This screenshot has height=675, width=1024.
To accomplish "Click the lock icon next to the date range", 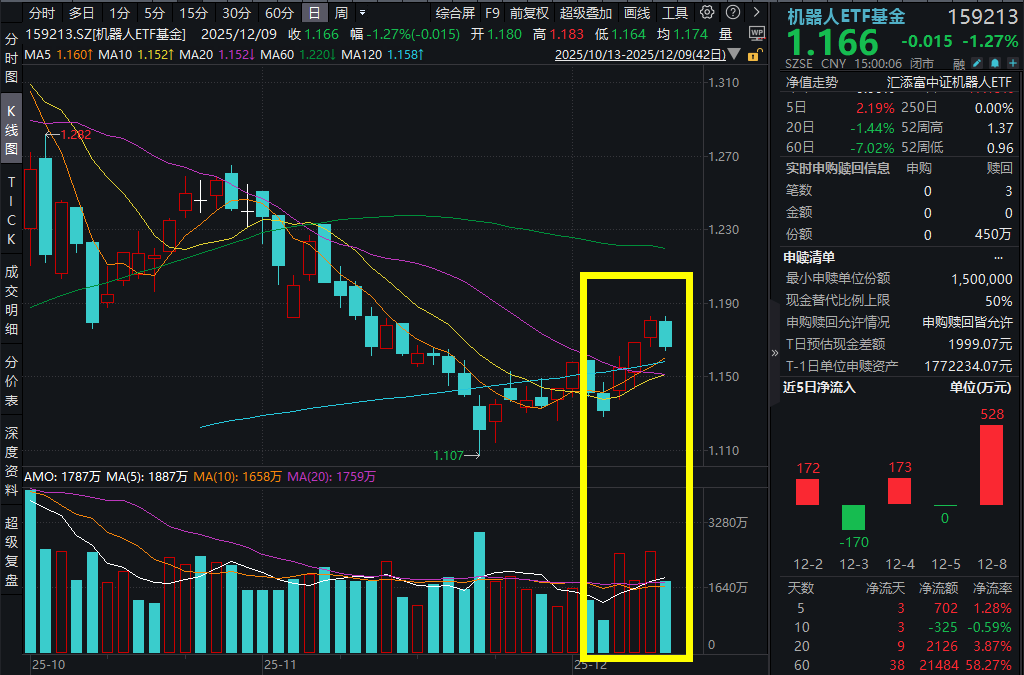I will coord(753,56).
